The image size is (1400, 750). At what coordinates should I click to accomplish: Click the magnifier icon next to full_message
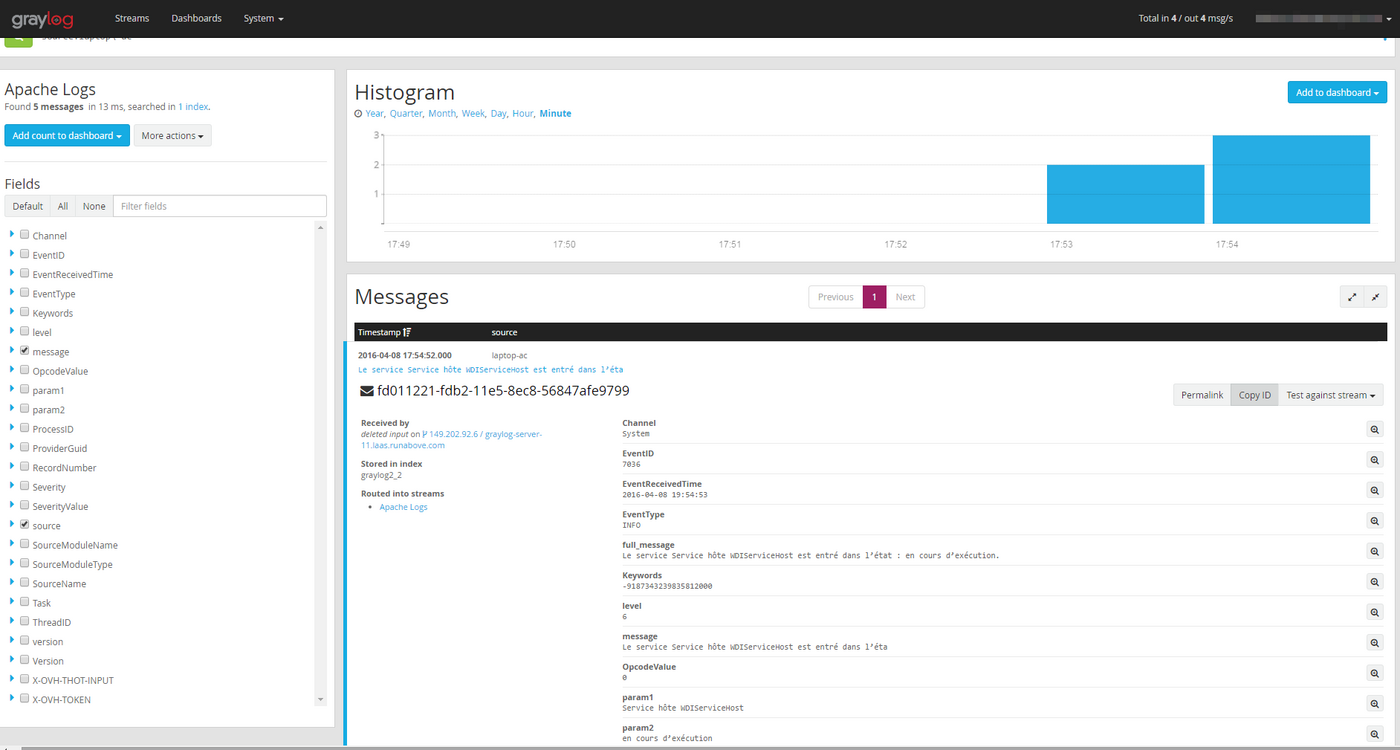tap(1374, 551)
